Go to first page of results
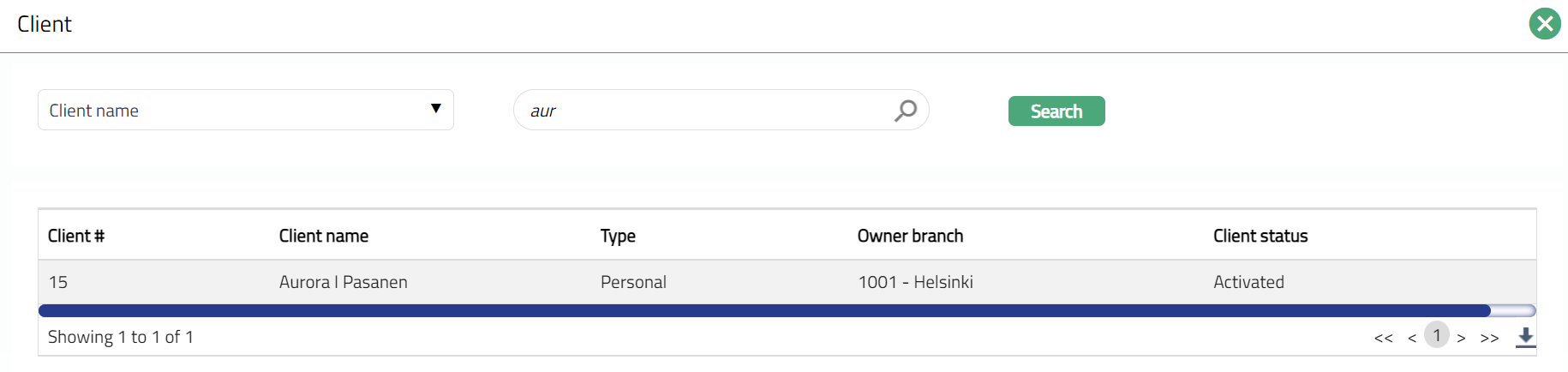 coord(1383,338)
